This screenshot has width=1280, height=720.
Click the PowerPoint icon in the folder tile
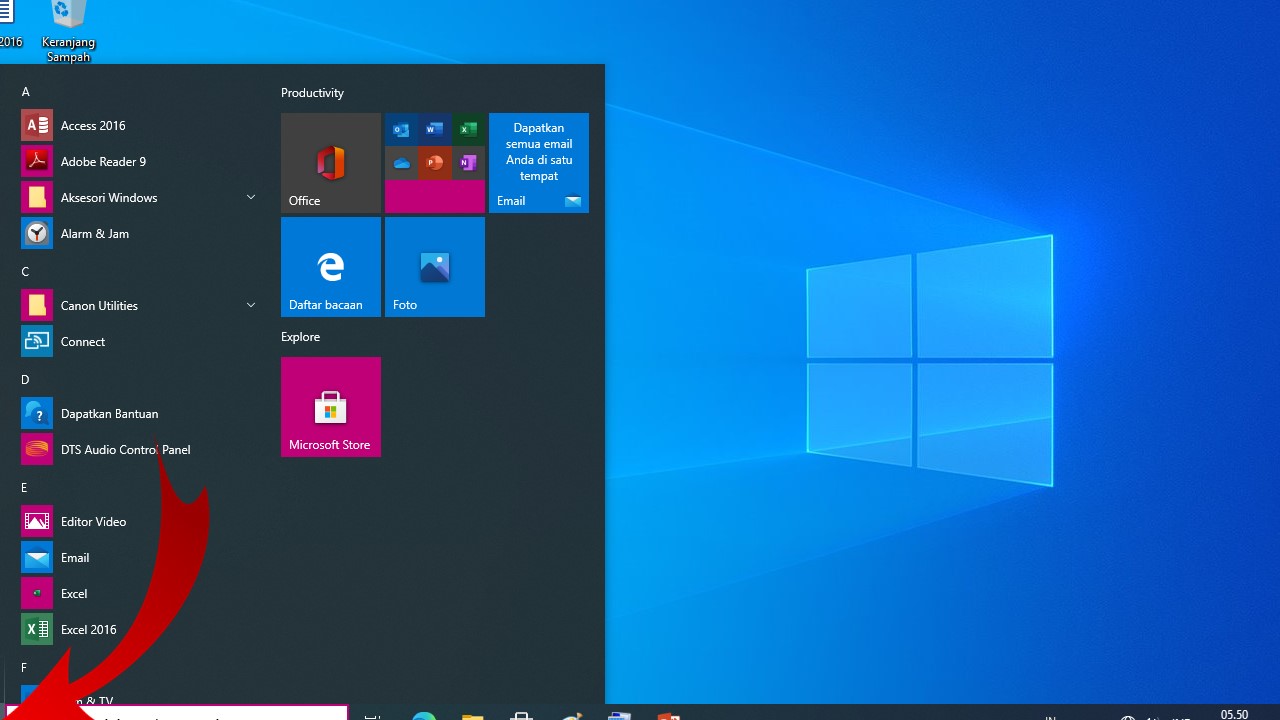coord(434,163)
